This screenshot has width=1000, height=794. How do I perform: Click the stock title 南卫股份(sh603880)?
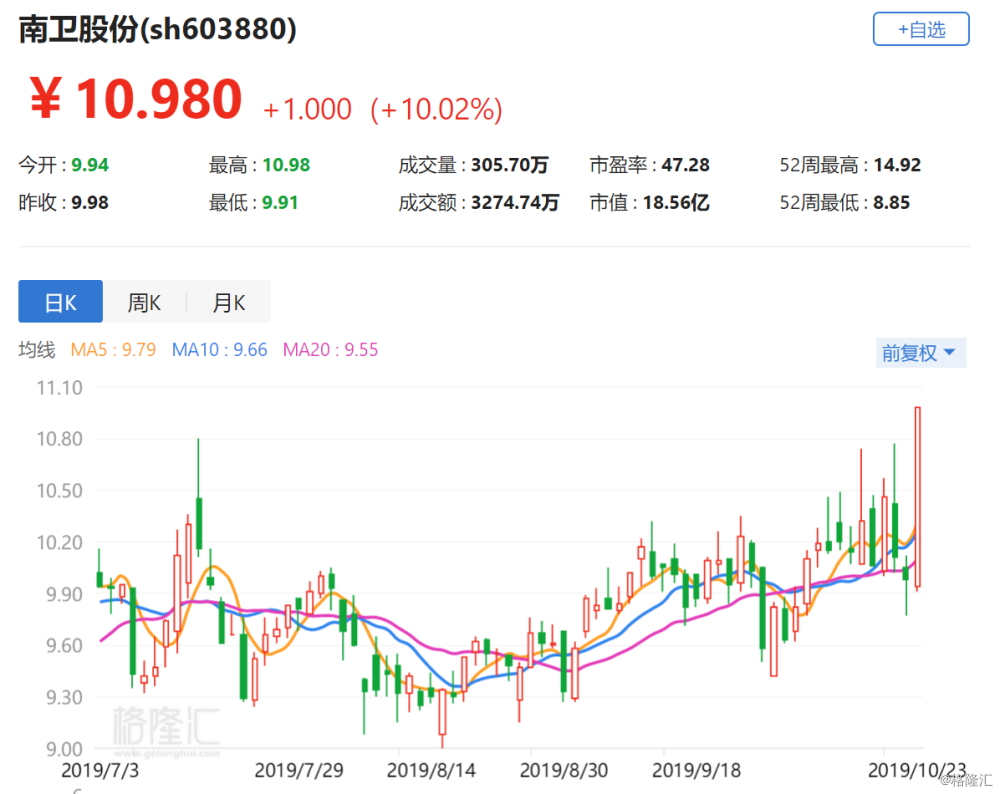coord(158,29)
